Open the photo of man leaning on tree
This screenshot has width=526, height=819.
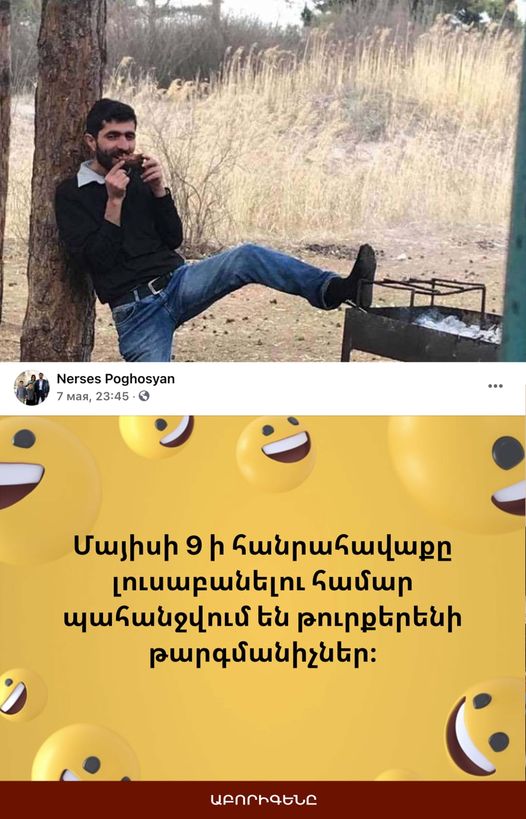tap(263, 181)
